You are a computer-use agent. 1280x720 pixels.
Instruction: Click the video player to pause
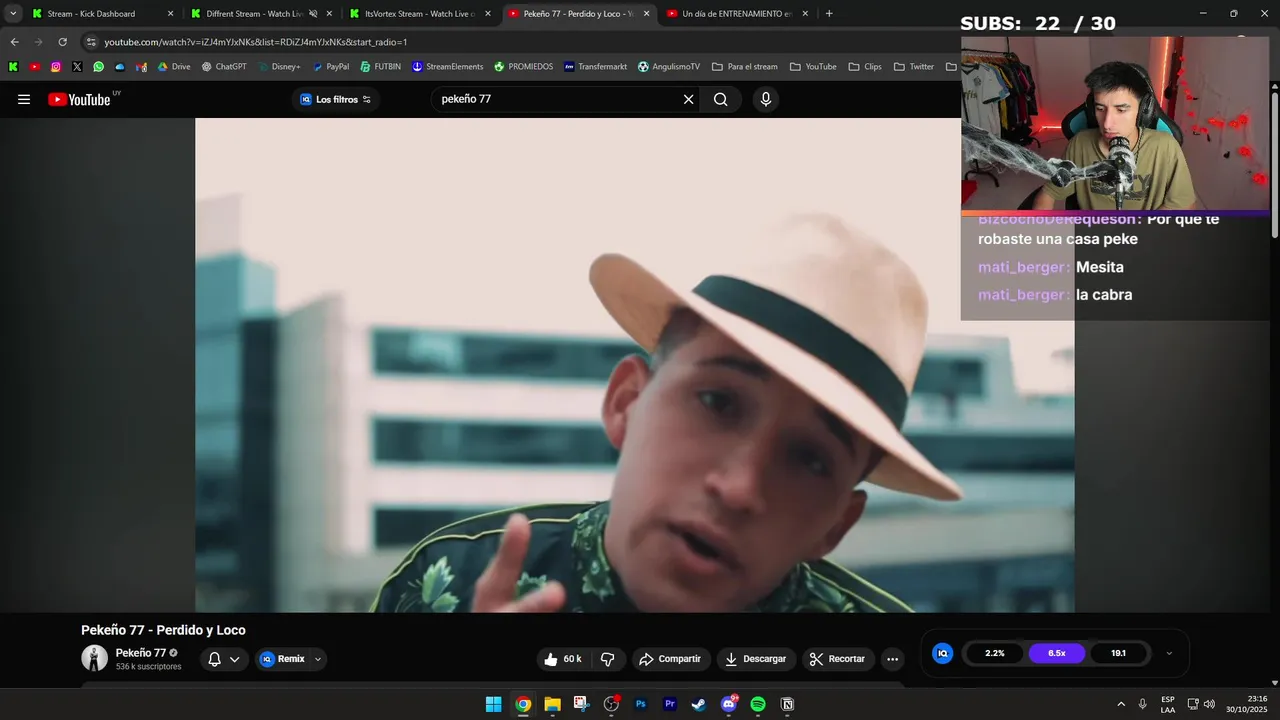point(635,365)
